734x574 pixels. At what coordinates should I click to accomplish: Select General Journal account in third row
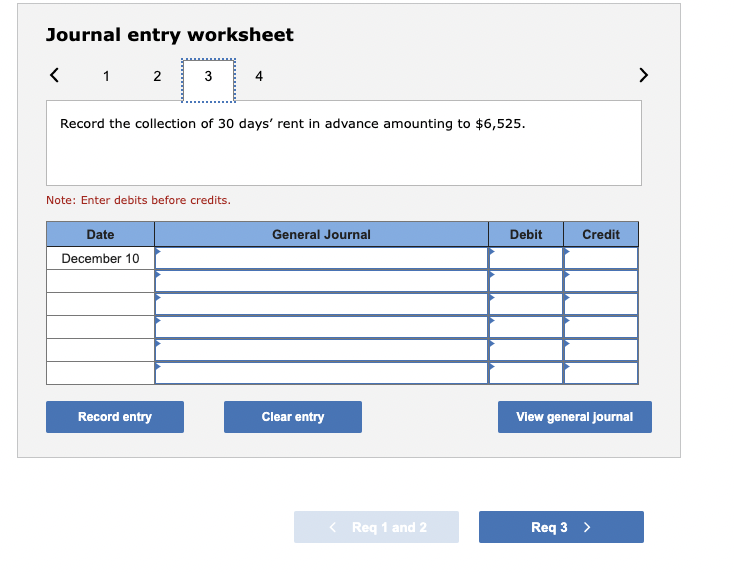point(322,304)
